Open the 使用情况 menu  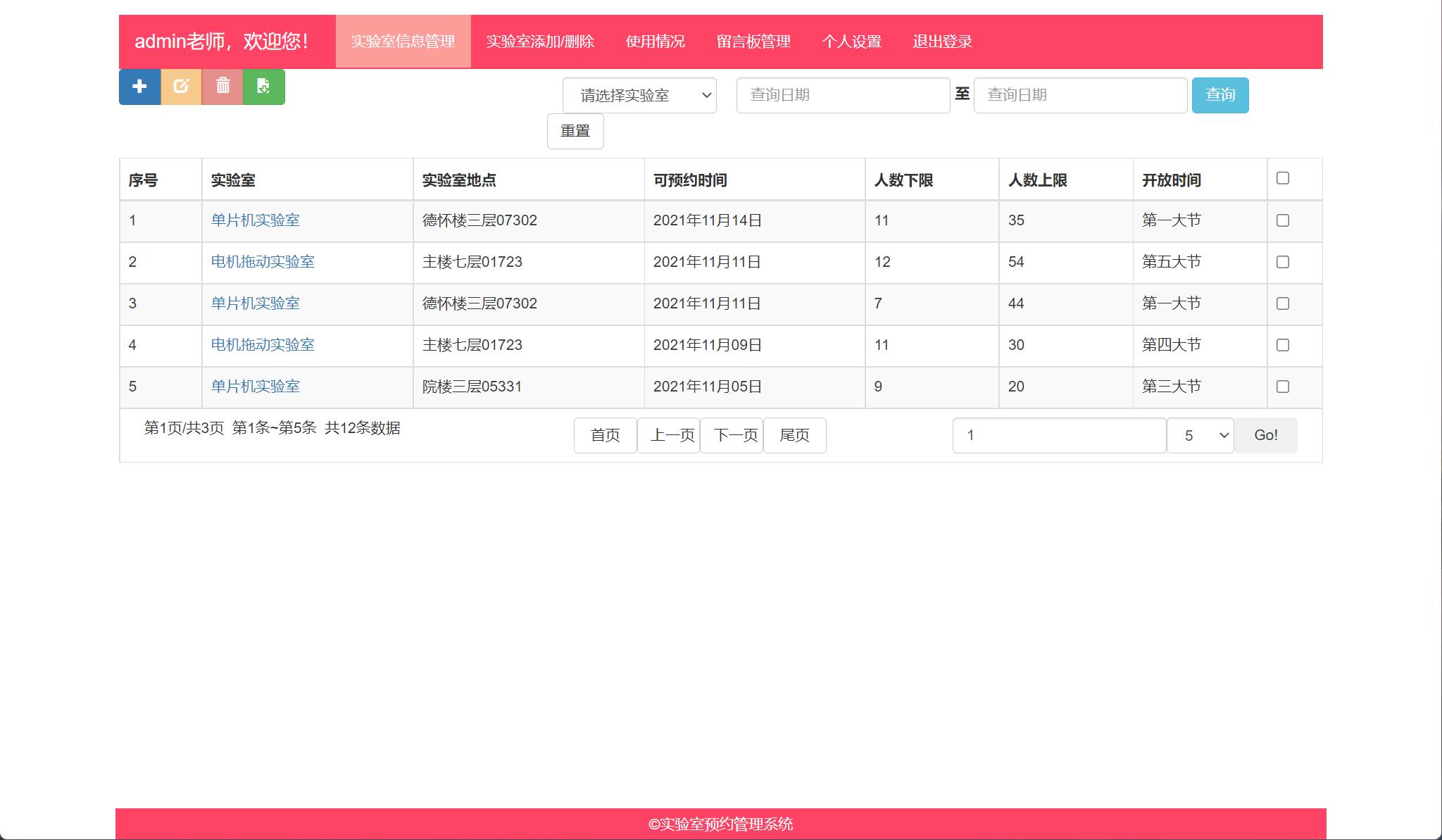pos(655,42)
